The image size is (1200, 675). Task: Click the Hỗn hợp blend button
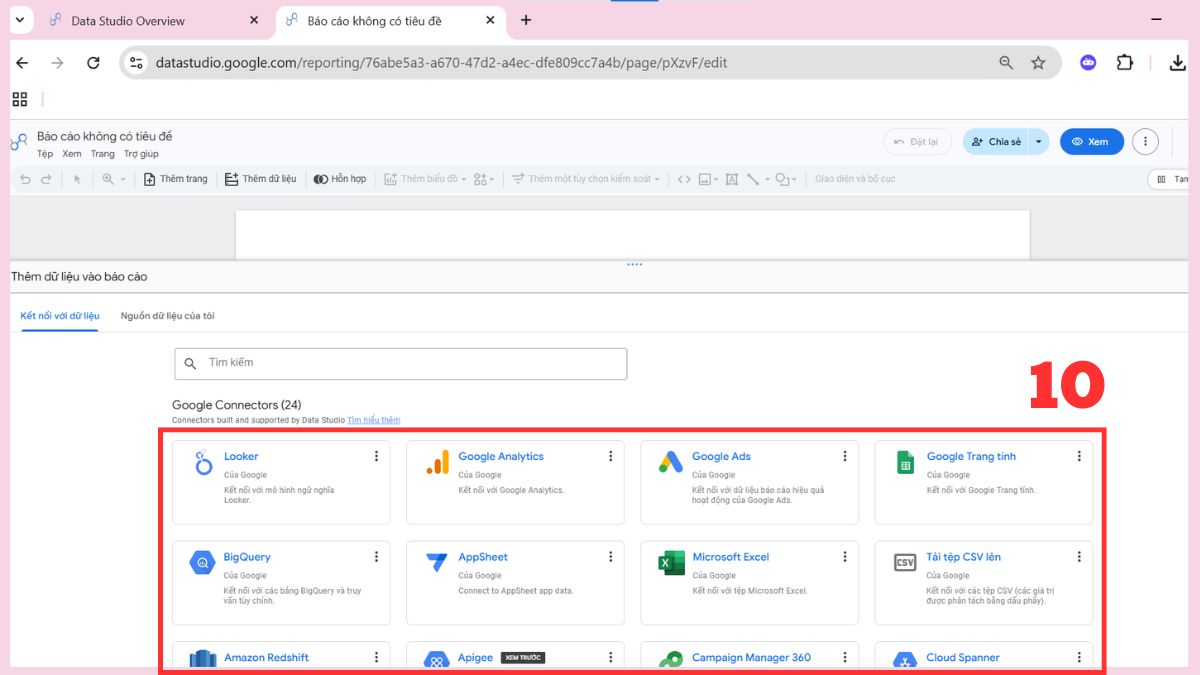point(340,179)
